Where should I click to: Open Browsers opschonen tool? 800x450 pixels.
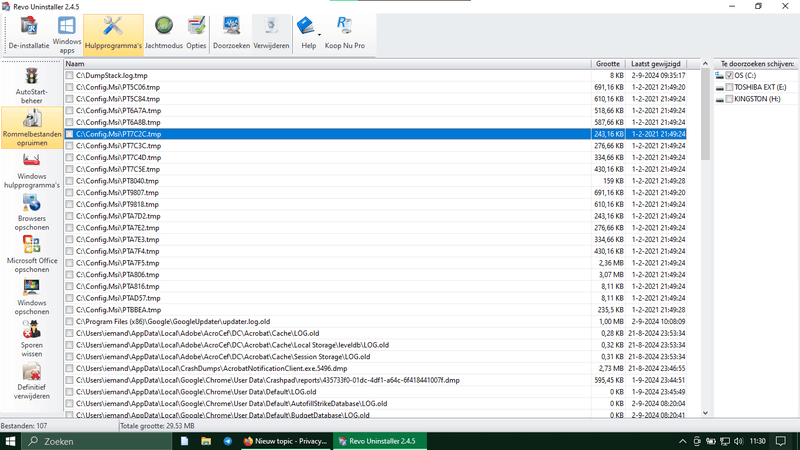tap(32, 213)
